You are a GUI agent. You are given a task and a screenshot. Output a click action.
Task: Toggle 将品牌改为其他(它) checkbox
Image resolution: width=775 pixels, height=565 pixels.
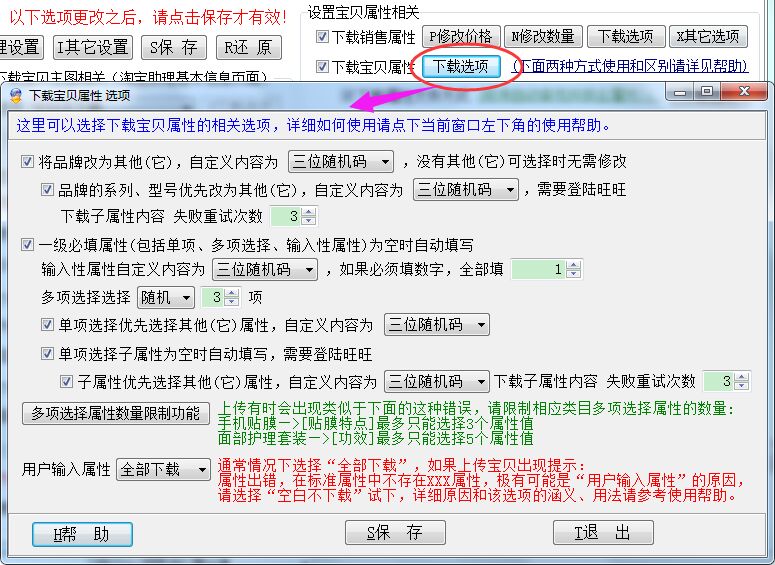[27, 161]
